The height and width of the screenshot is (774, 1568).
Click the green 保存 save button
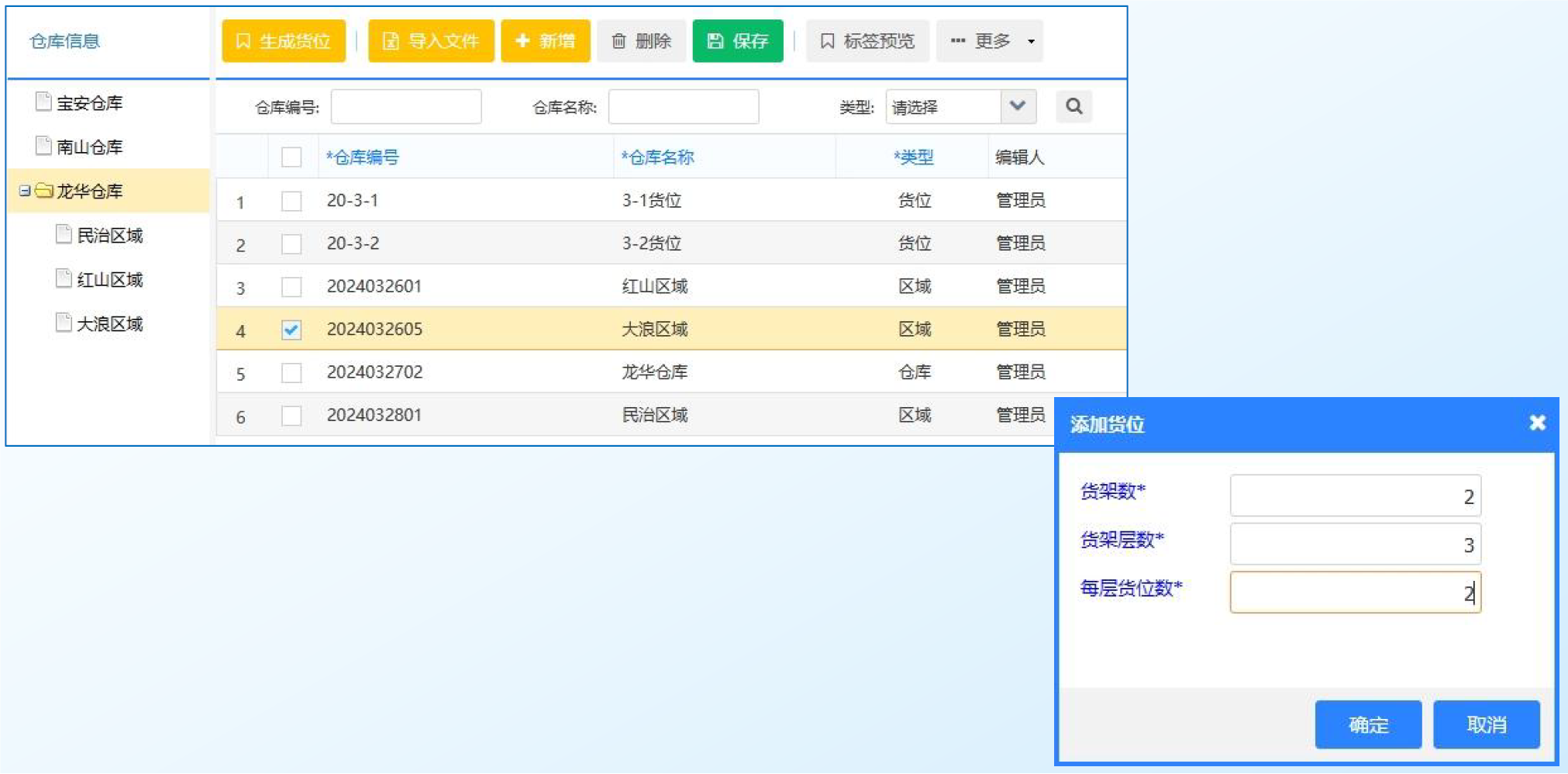(x=737, y=41)
